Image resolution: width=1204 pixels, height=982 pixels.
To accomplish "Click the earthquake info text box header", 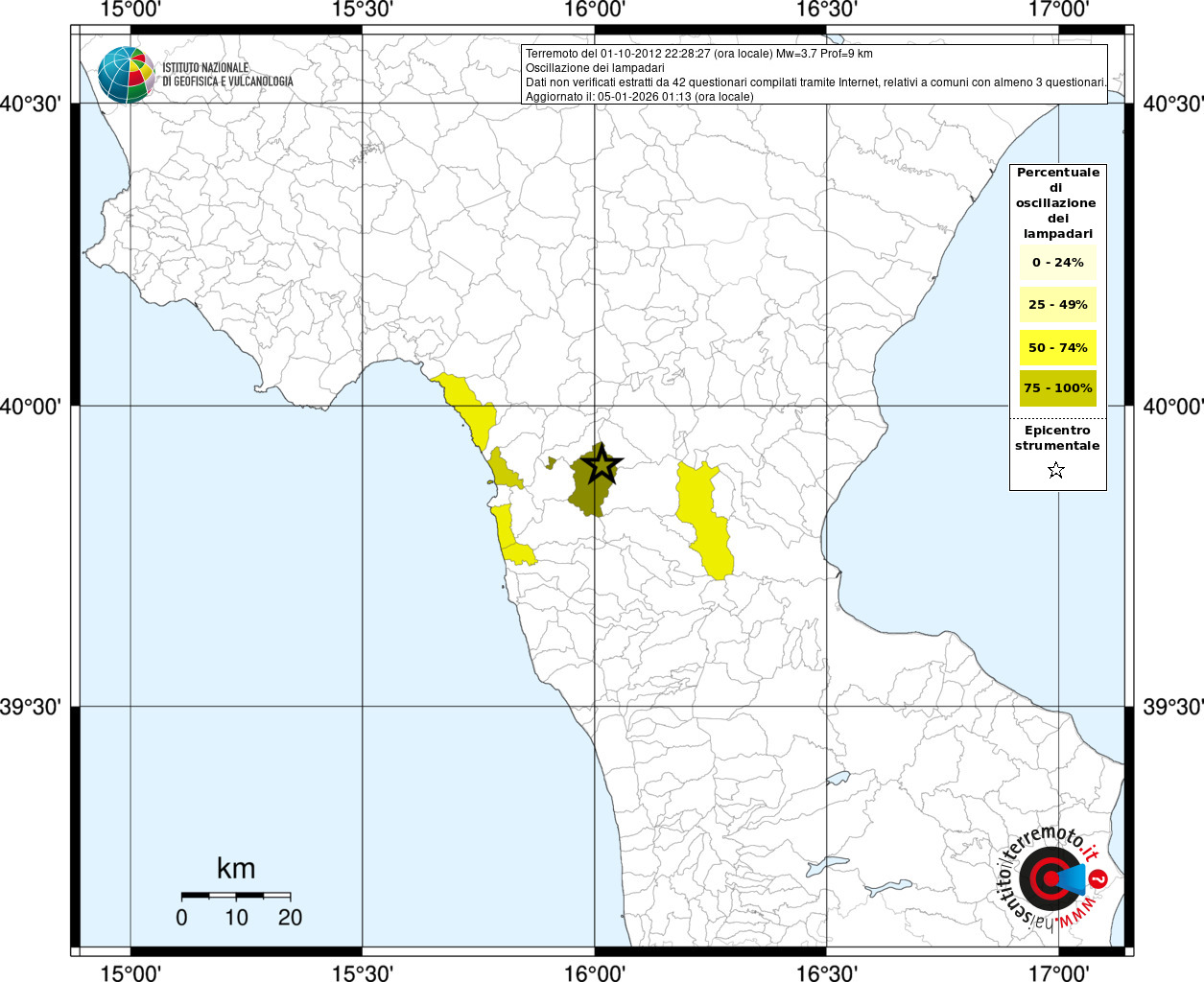I will coord(698,54).
